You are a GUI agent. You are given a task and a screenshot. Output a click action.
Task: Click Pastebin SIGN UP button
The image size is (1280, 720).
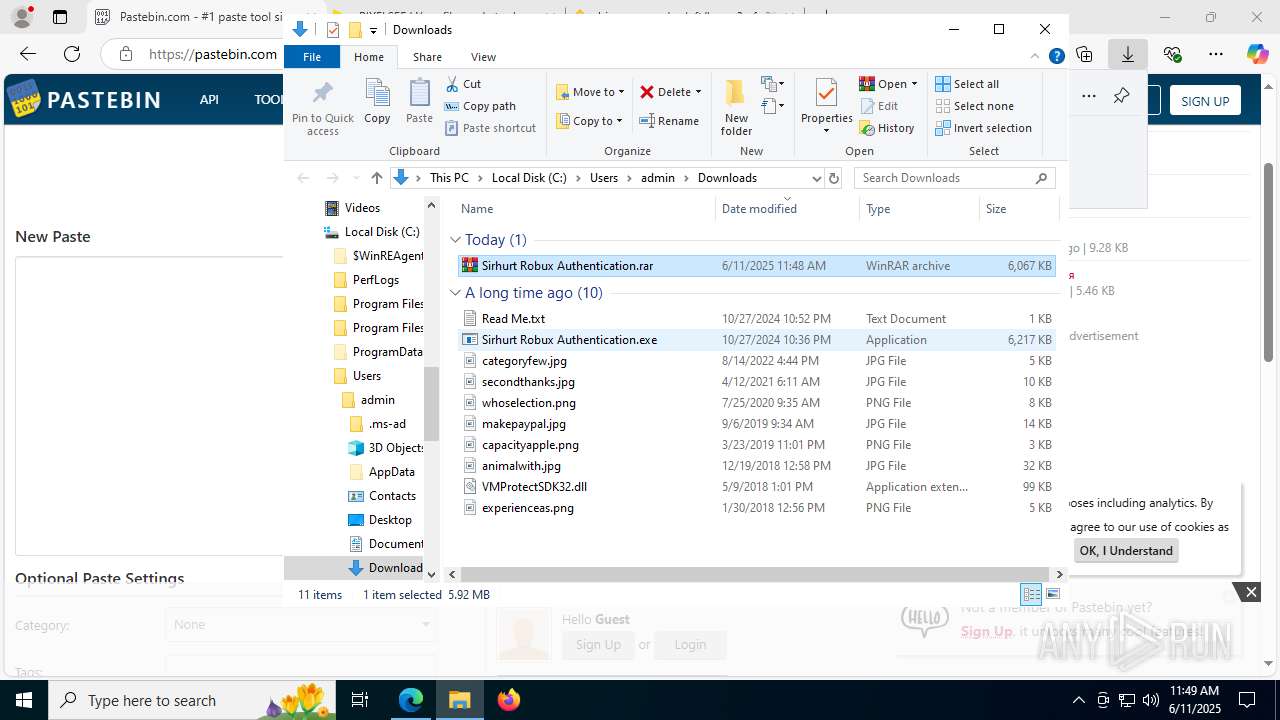pyautogui.click(x=1205, y=101)
